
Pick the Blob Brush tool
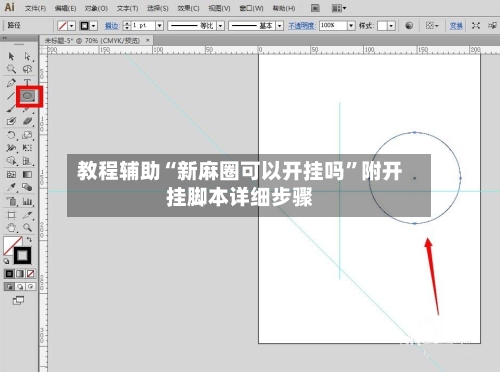coord(11,121)
